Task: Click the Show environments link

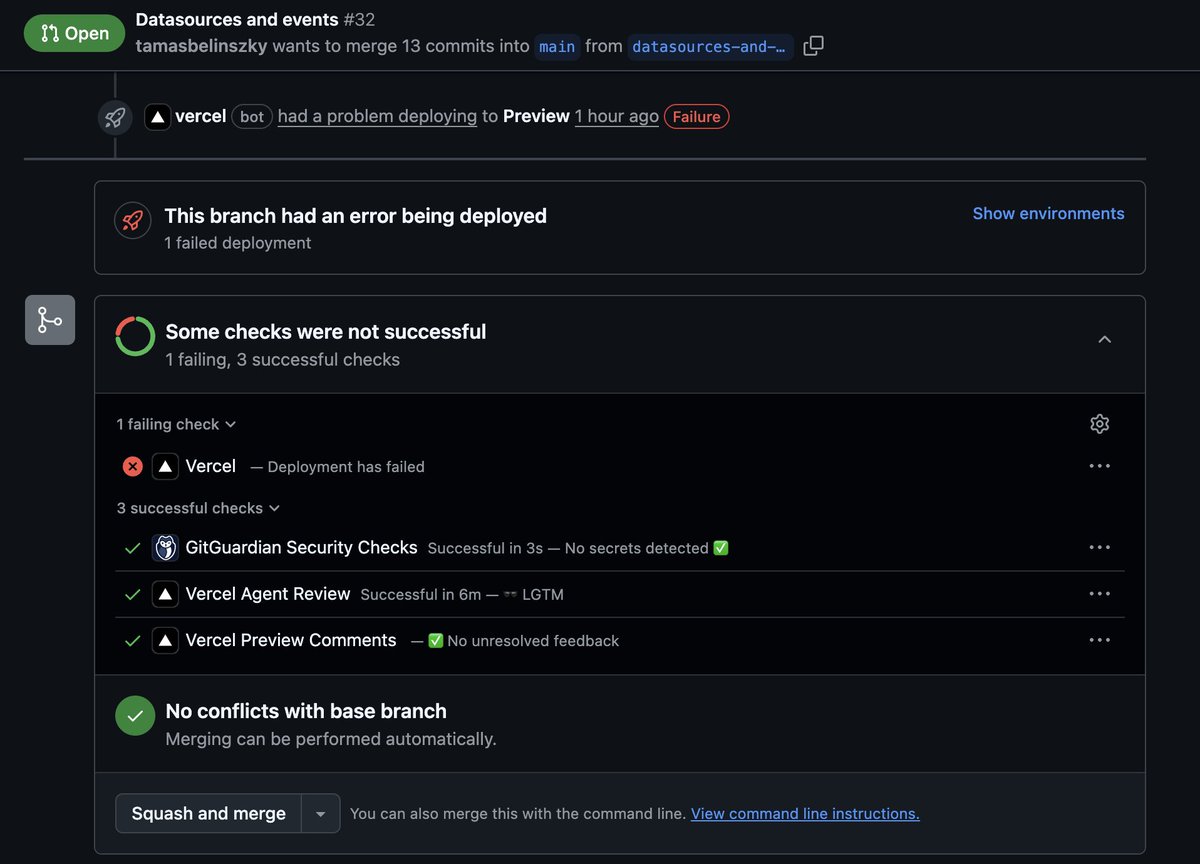Action: pos(1048,213)
